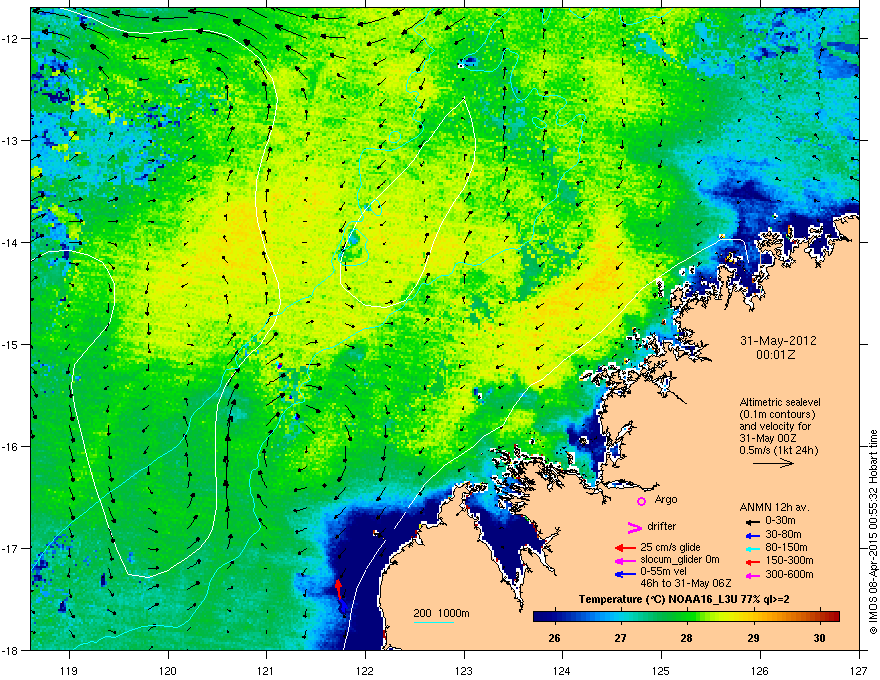Click the date label 31-May-2012
The image size is (880, 680).
778,341
